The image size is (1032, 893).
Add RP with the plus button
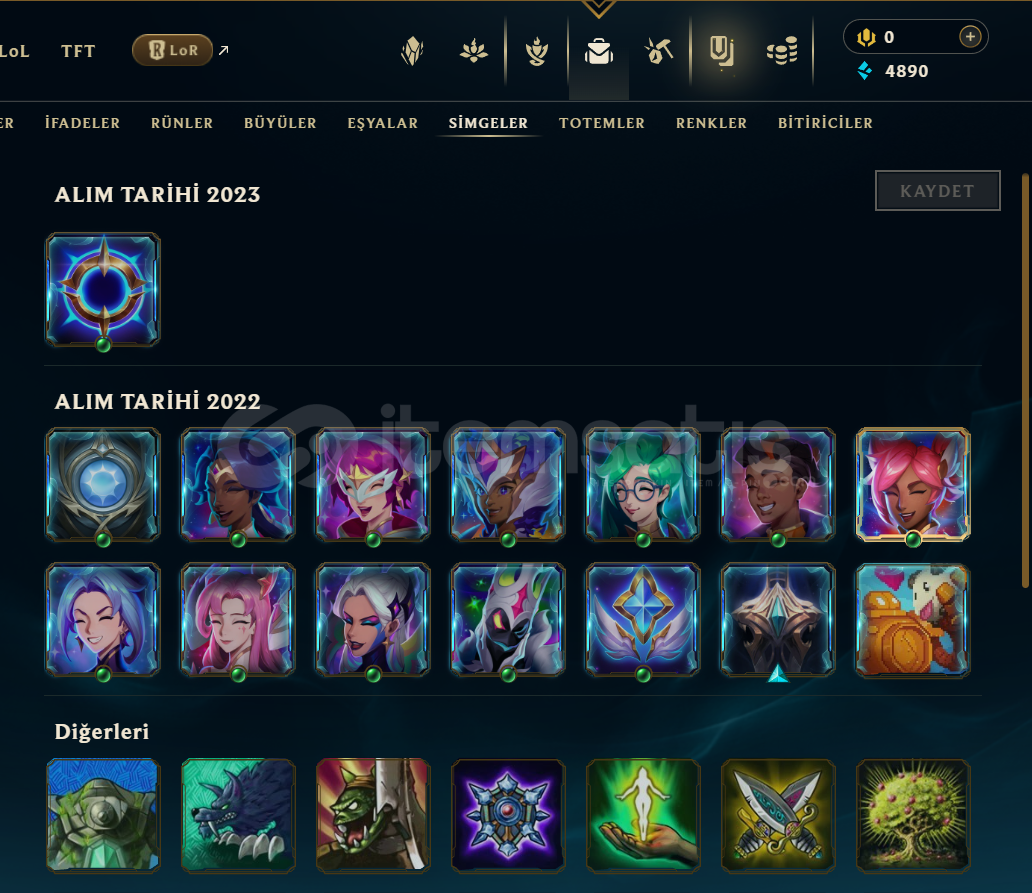pyautogui.click(x=970, y=37)
